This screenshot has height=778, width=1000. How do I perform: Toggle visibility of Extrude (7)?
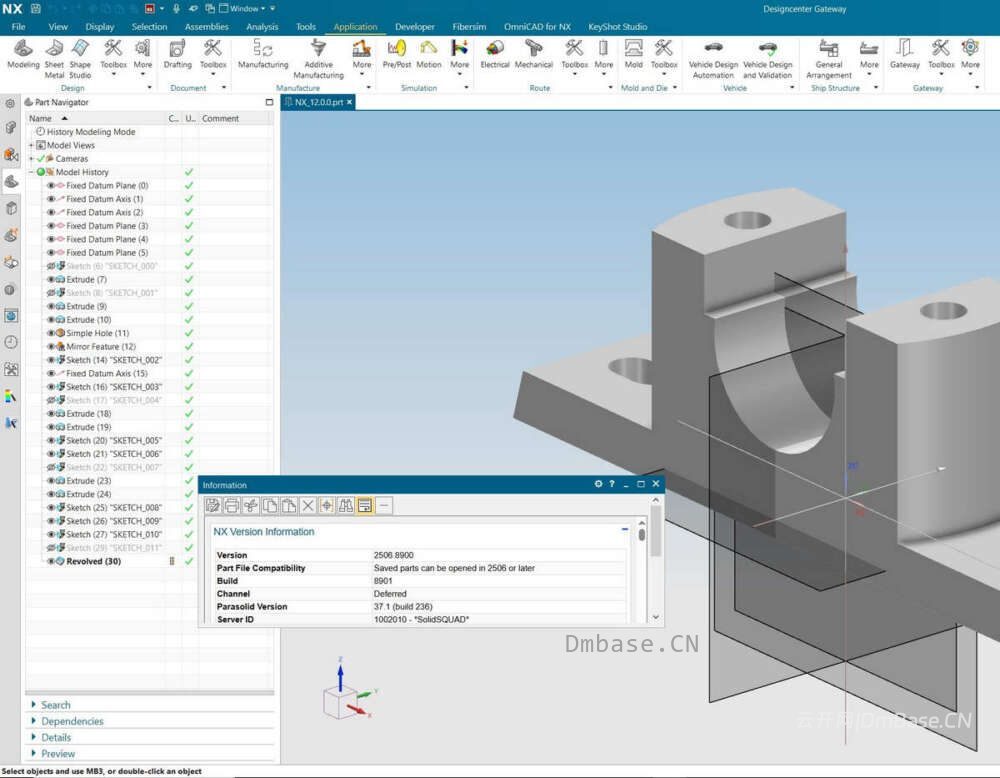point(51,279)
